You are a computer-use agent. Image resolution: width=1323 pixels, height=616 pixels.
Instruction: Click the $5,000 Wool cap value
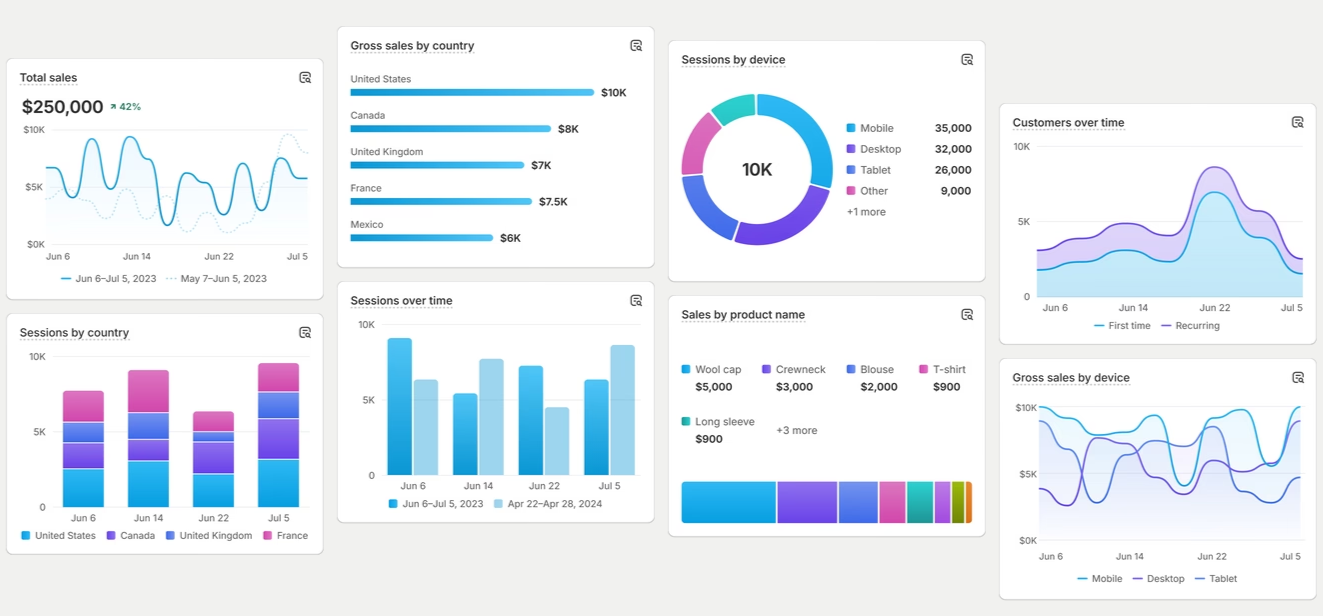click(714, 387)
